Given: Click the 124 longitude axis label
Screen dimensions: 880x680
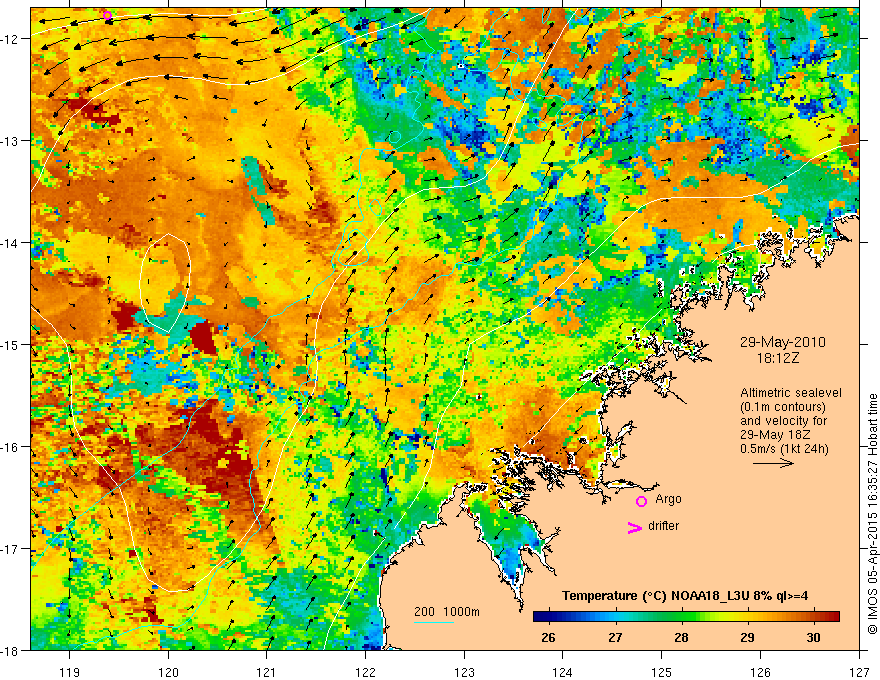Looking at the screenshot, I should click(x=563, y=672).
